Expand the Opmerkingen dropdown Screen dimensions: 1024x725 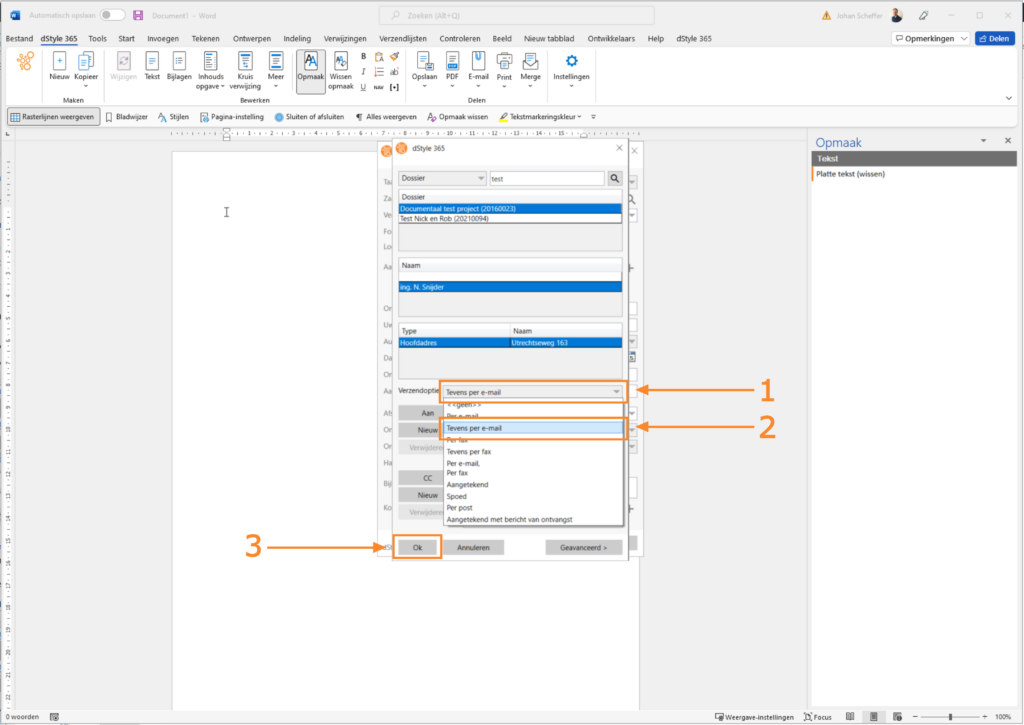[964, 39]
